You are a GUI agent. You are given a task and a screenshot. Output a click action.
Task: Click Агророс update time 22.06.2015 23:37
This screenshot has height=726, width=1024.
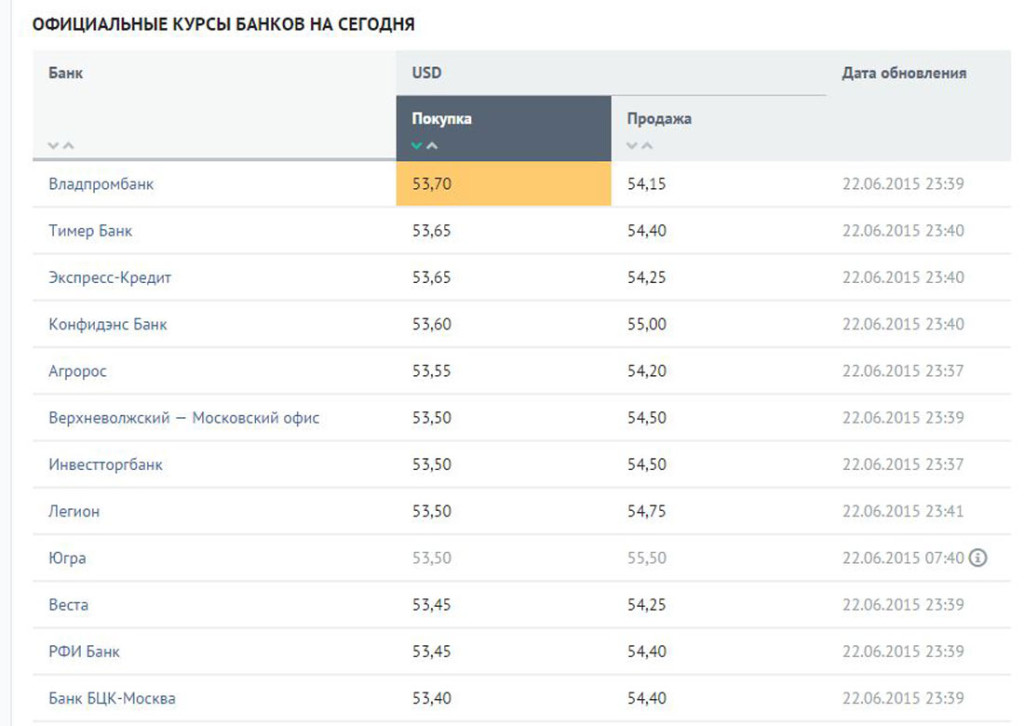[903, 371]
